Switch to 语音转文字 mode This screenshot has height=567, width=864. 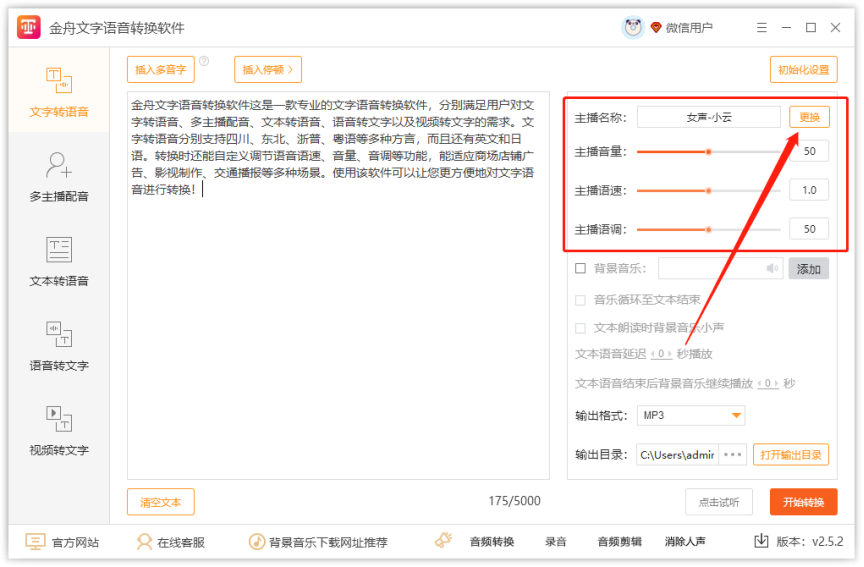coord(59,345)
